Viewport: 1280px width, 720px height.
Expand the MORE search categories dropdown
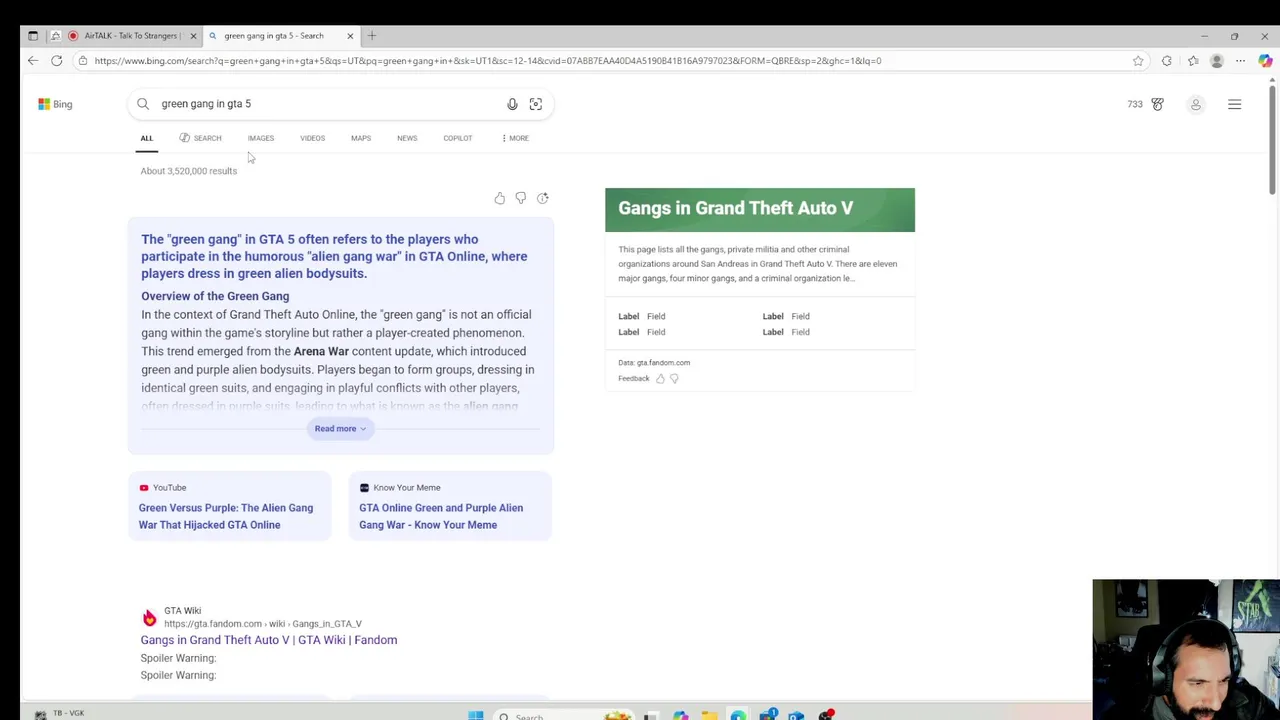515,138
